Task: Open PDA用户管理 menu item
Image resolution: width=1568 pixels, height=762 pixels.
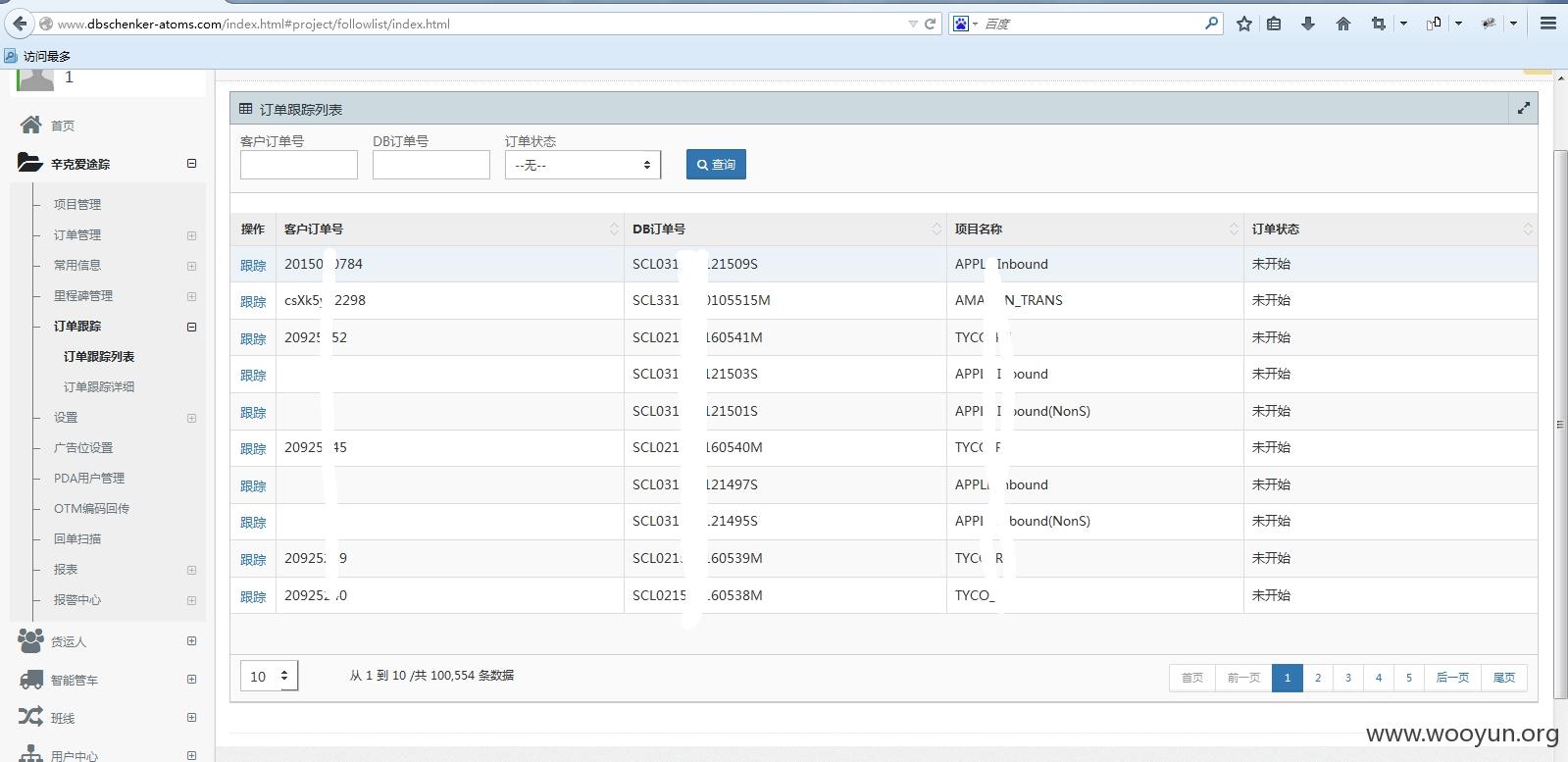Action: click(x=89, y=478)
